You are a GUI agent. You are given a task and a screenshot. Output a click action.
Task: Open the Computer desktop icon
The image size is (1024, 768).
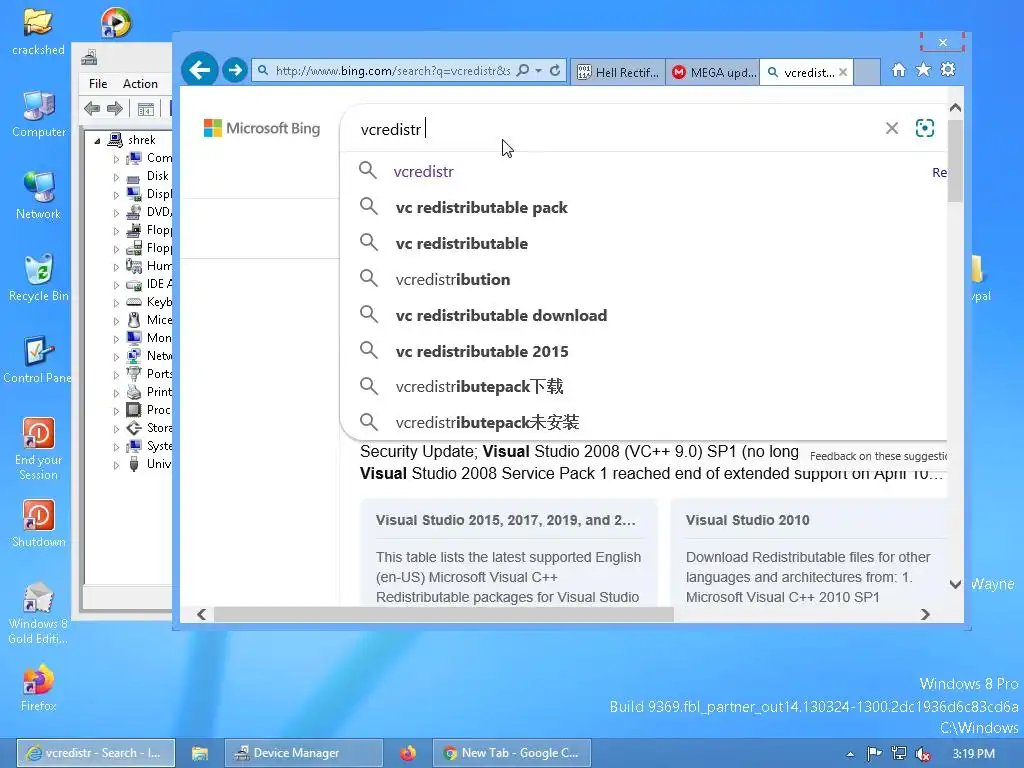tap(39, 114)
